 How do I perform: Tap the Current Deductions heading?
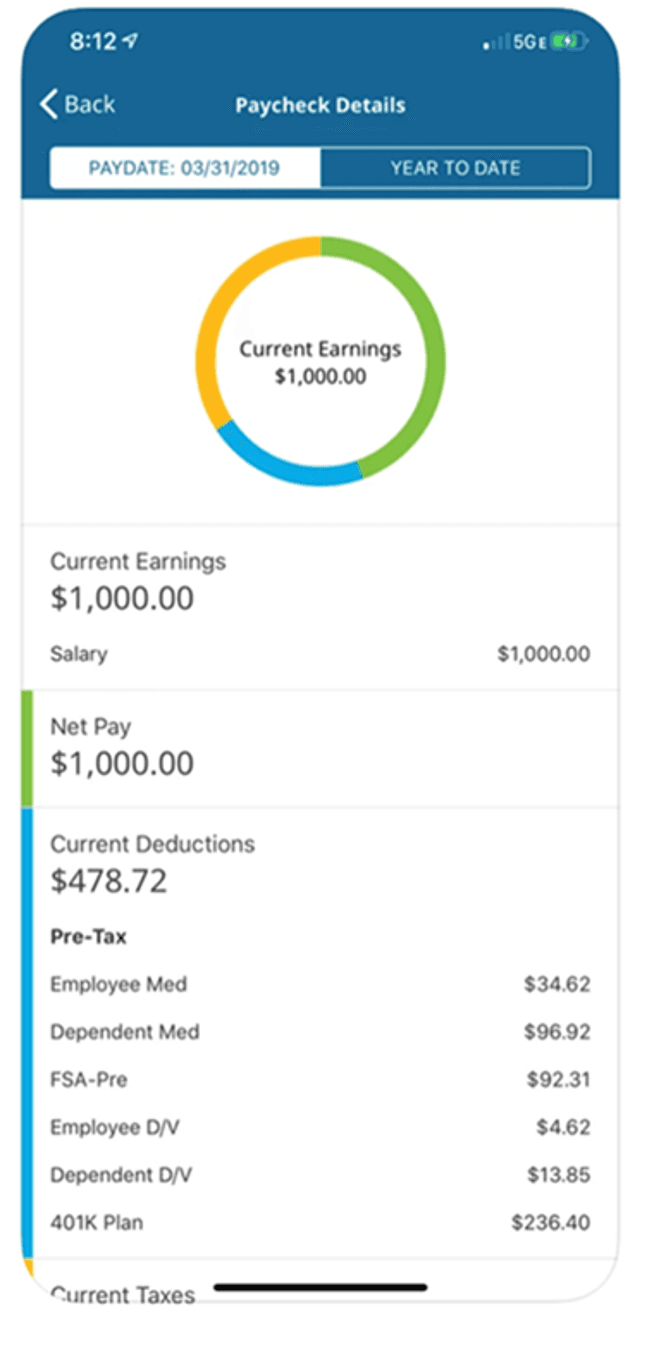pos(154,844)
